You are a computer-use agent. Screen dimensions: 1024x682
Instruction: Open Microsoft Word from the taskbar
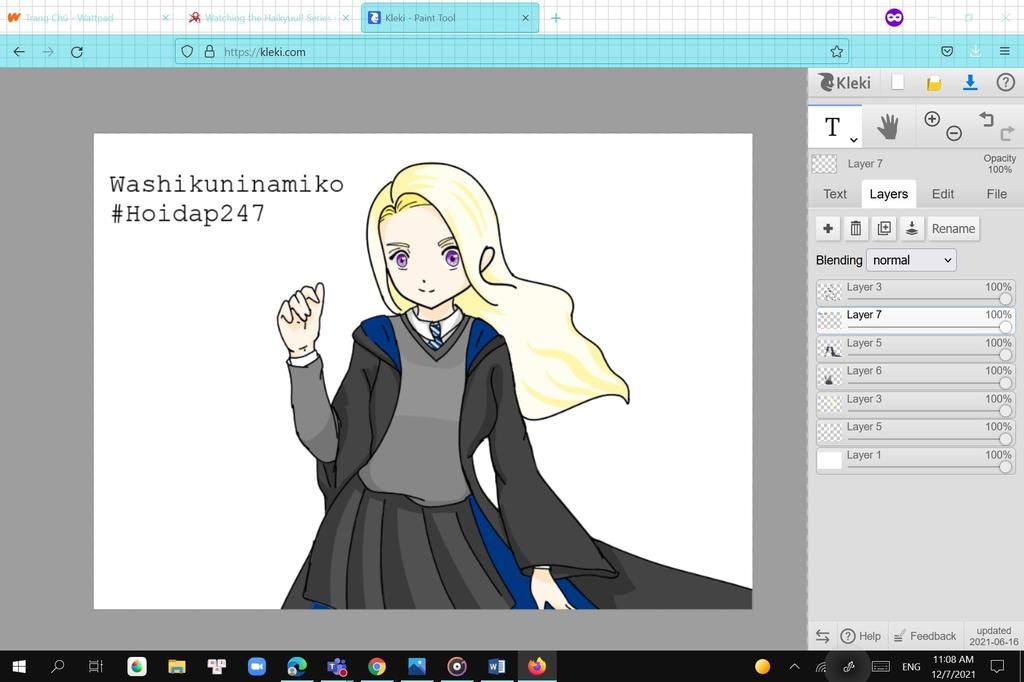496,666
